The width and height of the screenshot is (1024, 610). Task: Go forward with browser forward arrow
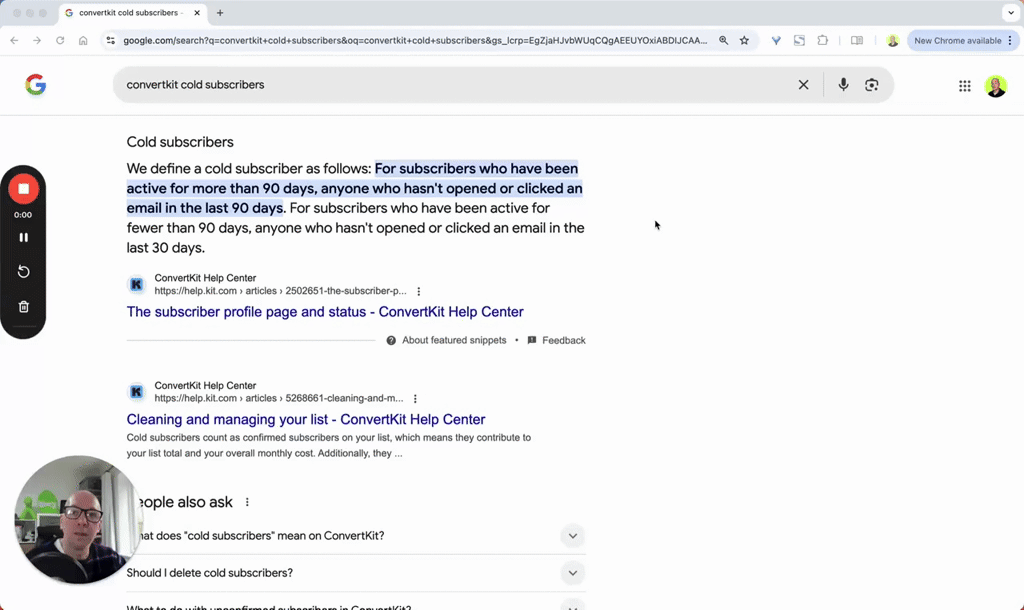(37, 40)
